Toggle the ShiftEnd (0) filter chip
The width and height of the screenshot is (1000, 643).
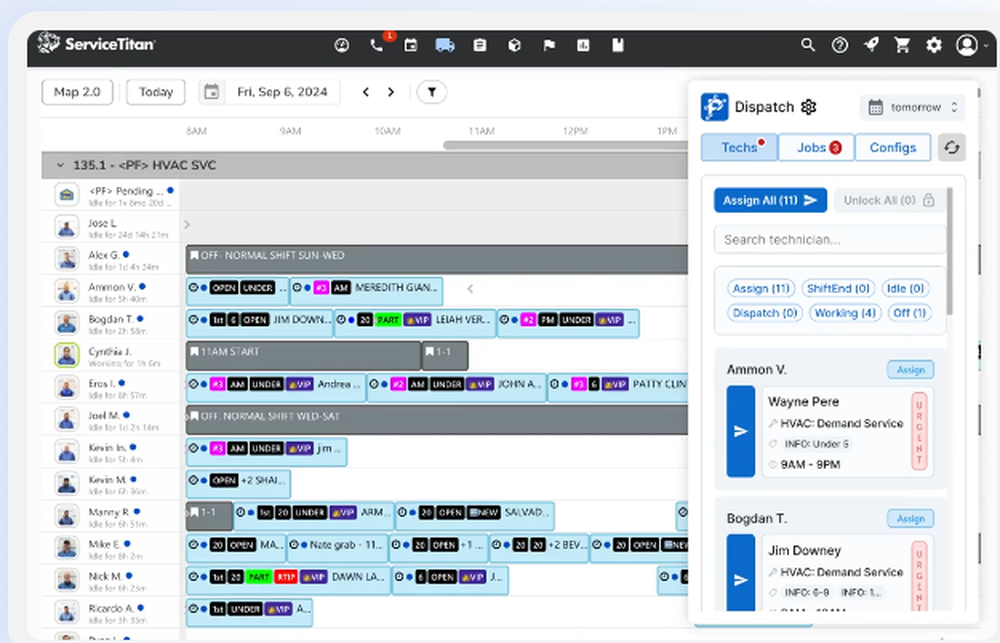tap(838, 288)
